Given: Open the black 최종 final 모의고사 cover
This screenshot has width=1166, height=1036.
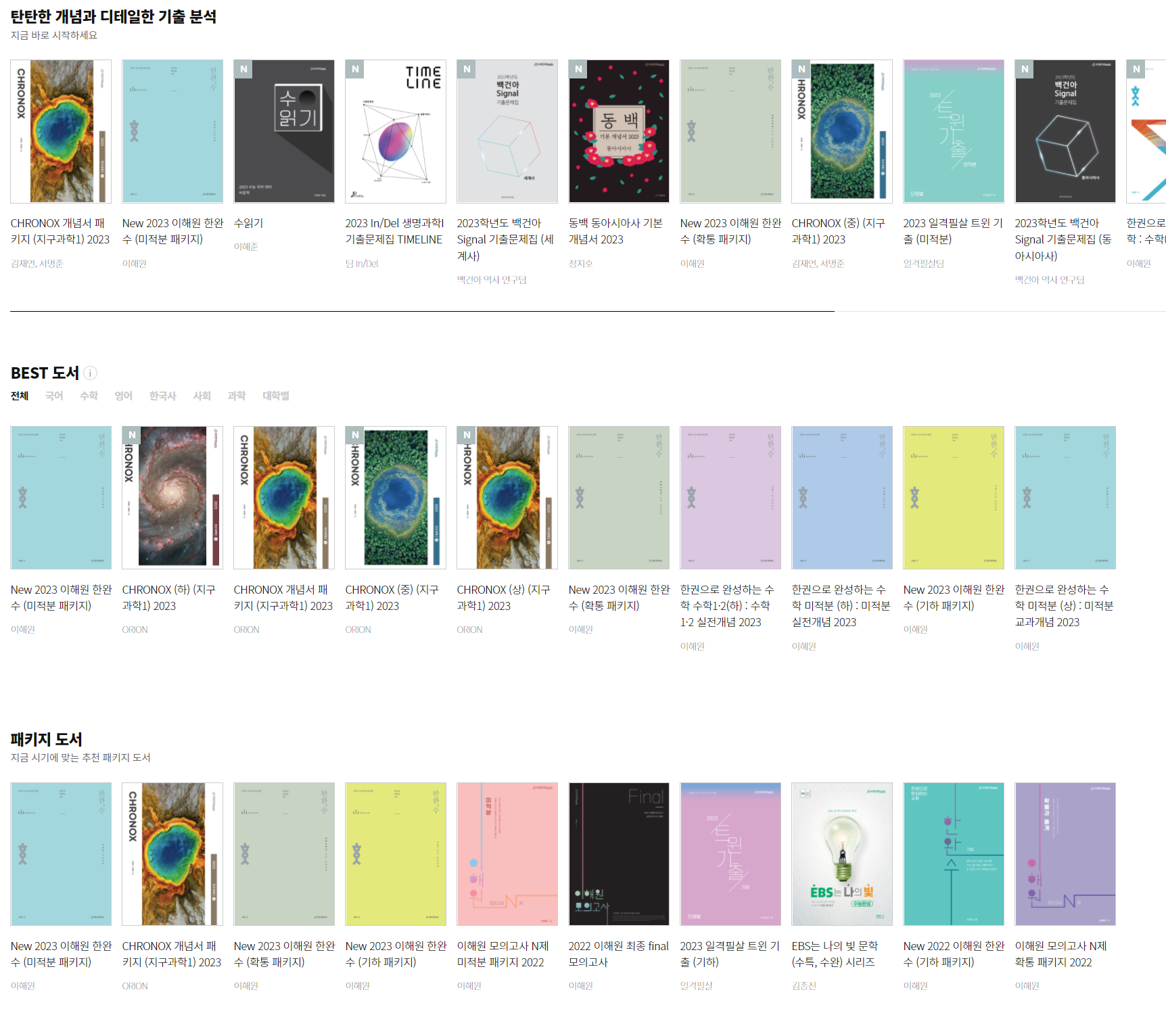Looking at the screenshot, I should 619,854.
